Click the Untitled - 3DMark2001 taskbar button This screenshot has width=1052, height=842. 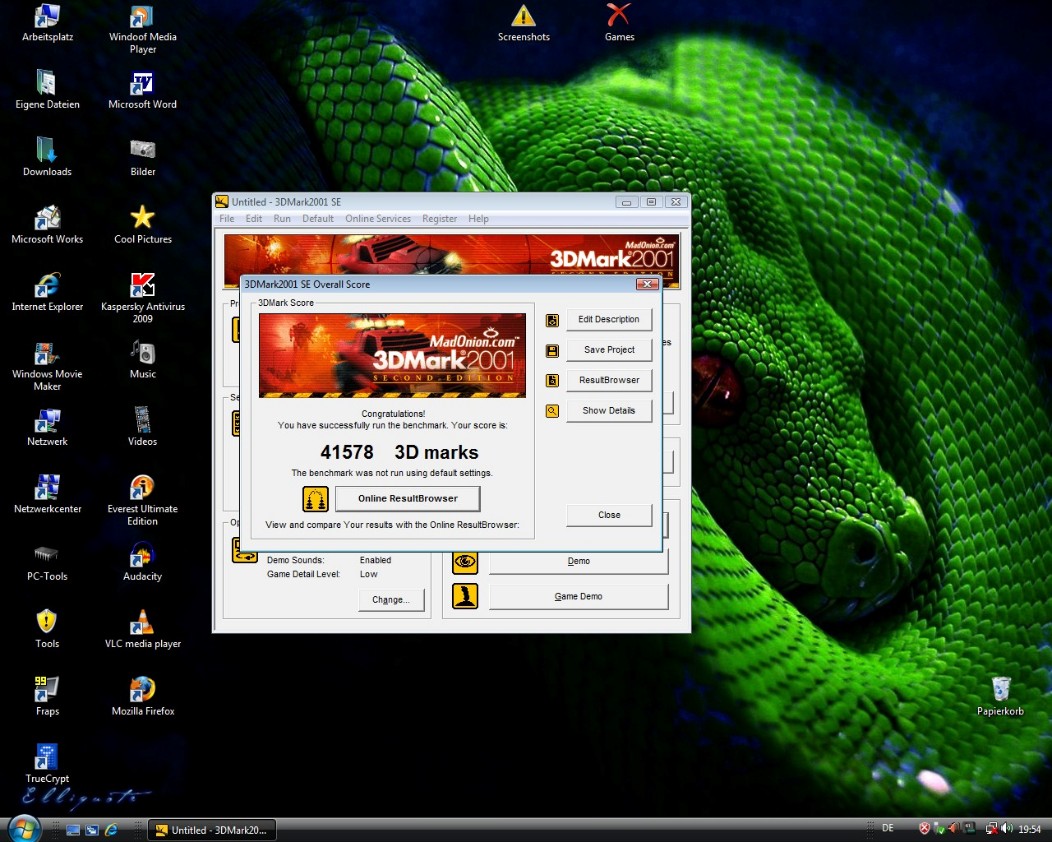(x=211, y=830)
